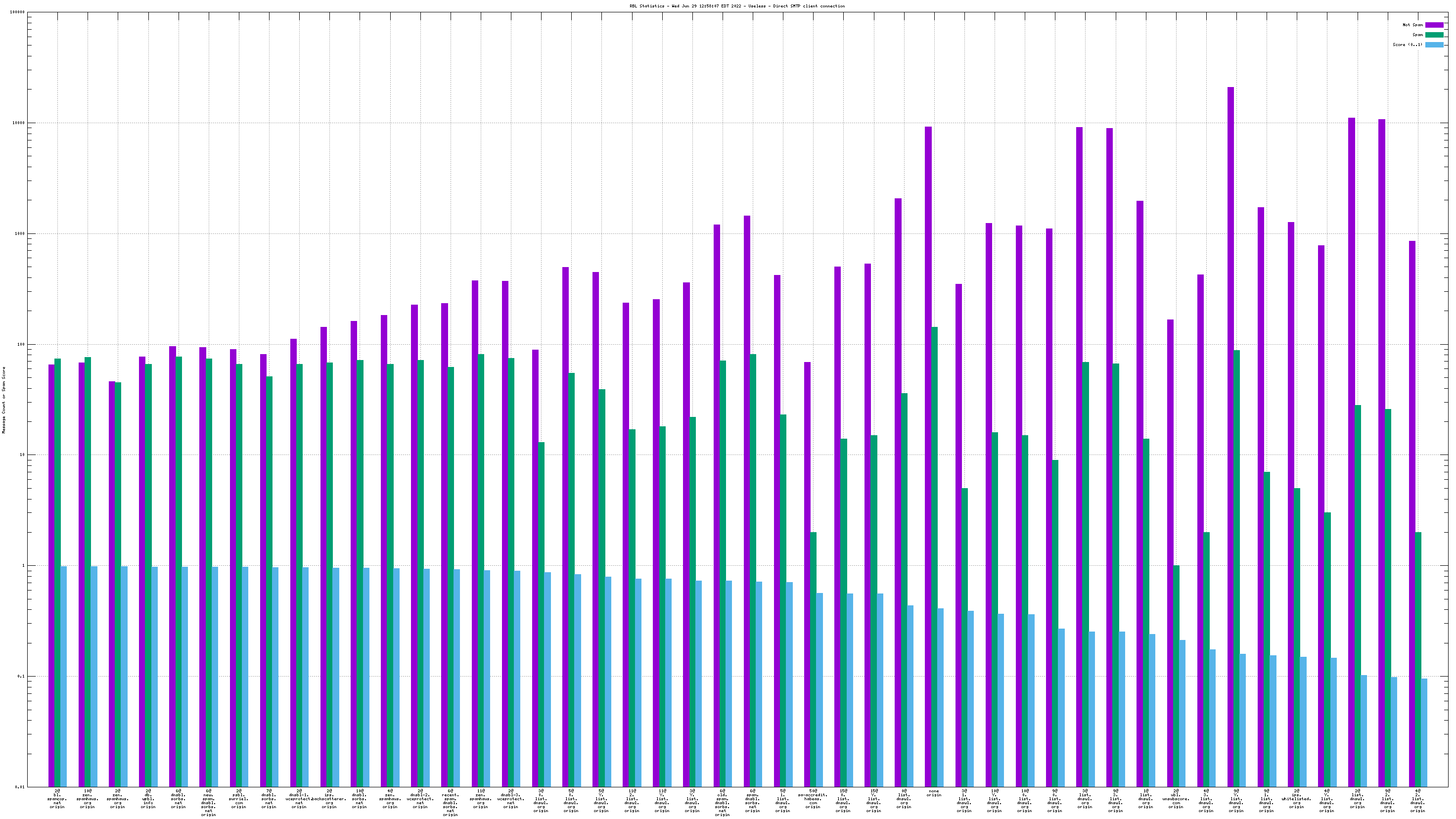
Task: Click the 100000 y-axis tick label
Action: tap(16, 12)
